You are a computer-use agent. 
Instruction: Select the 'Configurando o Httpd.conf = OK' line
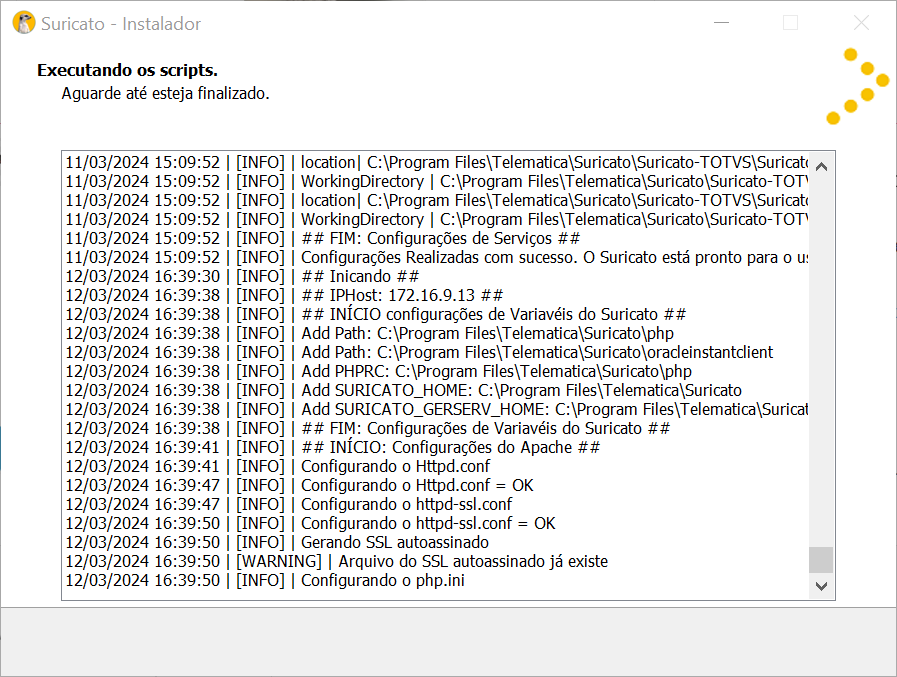[299, 485]
